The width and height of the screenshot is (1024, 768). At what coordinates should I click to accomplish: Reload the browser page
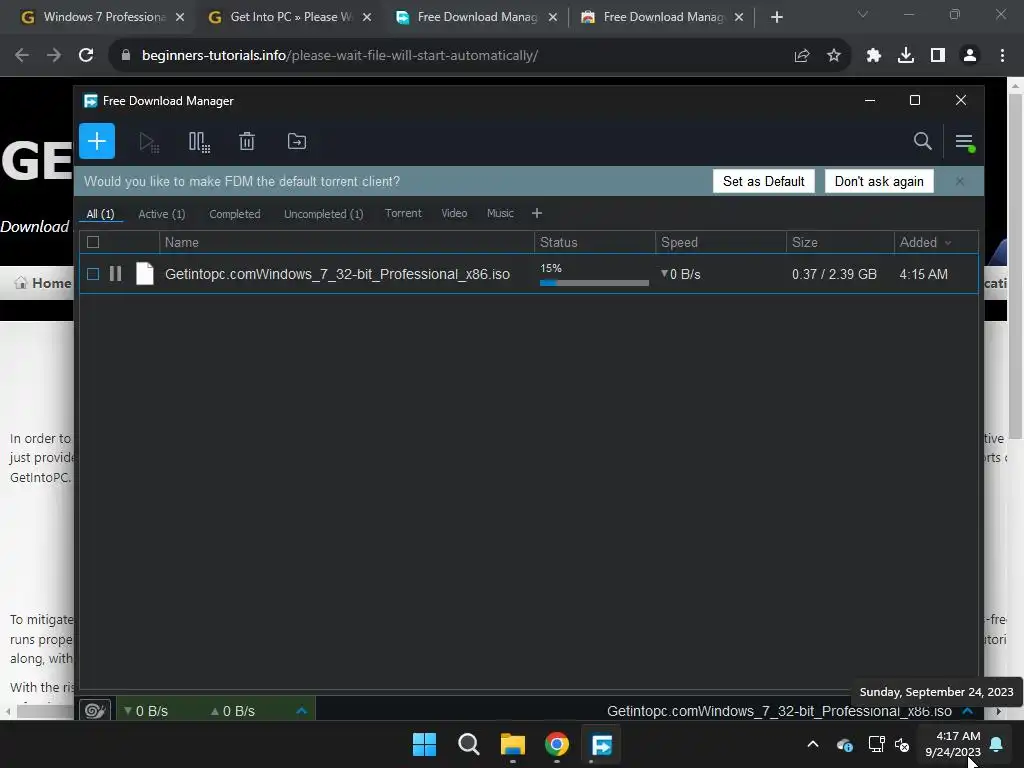tap(86, 55)
